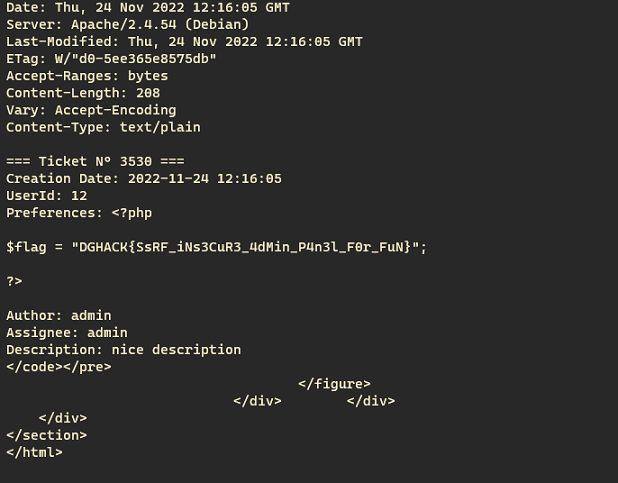Click the closing </section> tag
Image resolution: width=618 pixels, height=483 pixels.
47,435
